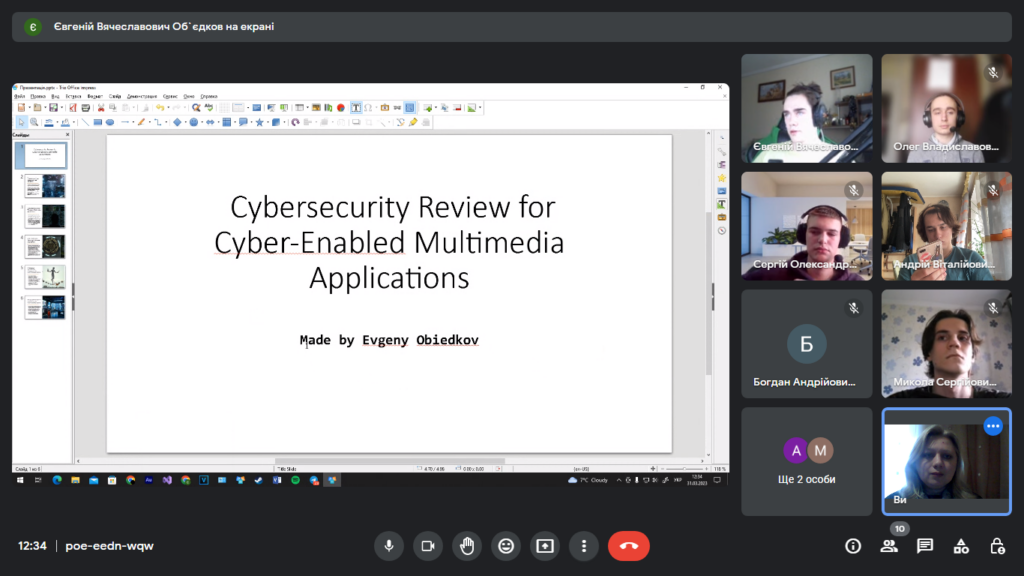The width and height of the screenshot is (1024, 576).
Task: Open the 'Файл' menu in the presentation
Action: click(20, 96)
